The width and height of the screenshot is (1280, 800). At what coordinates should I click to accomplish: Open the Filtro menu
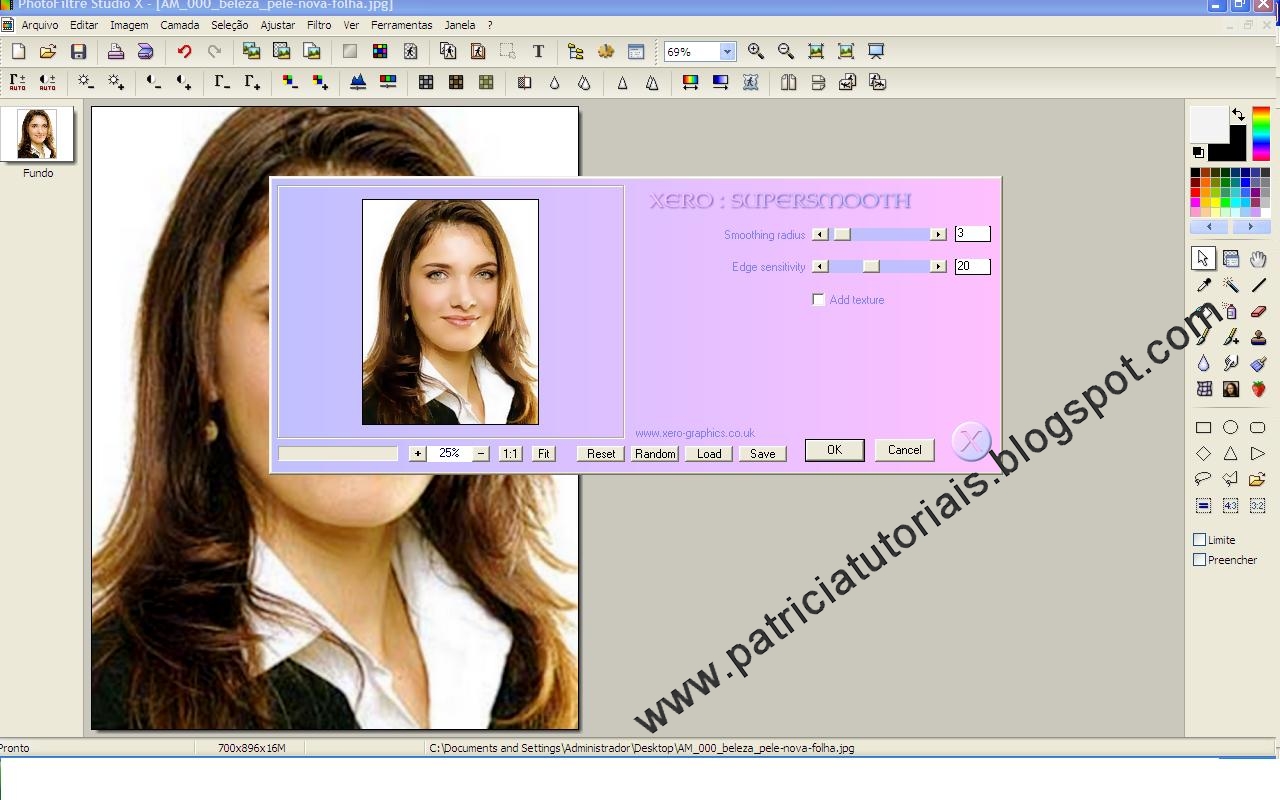tap(319, 25)
